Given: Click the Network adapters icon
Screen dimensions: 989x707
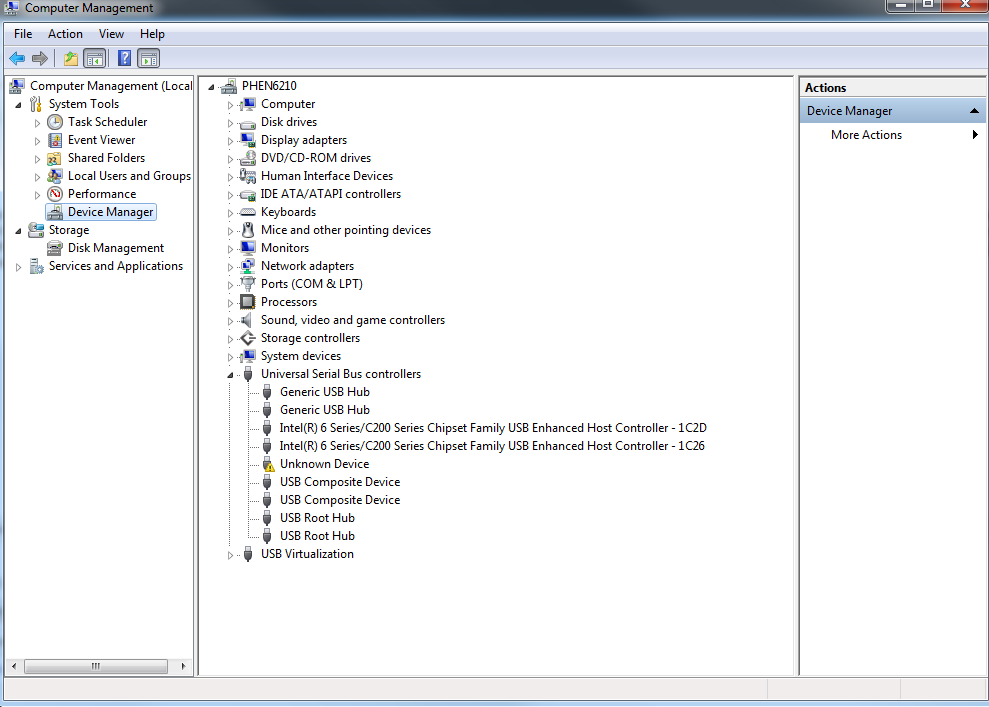Looking at the screenshot, I should 248,266.
